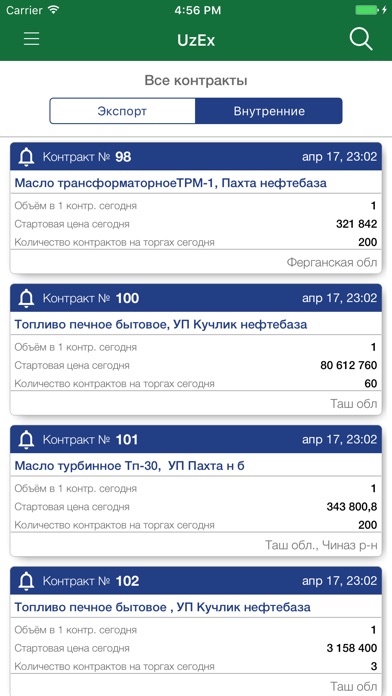The height and width of the screenshot is (696, 392).
Task: Toggle bell notification for contract 100
Action: [x=27, y=298]
